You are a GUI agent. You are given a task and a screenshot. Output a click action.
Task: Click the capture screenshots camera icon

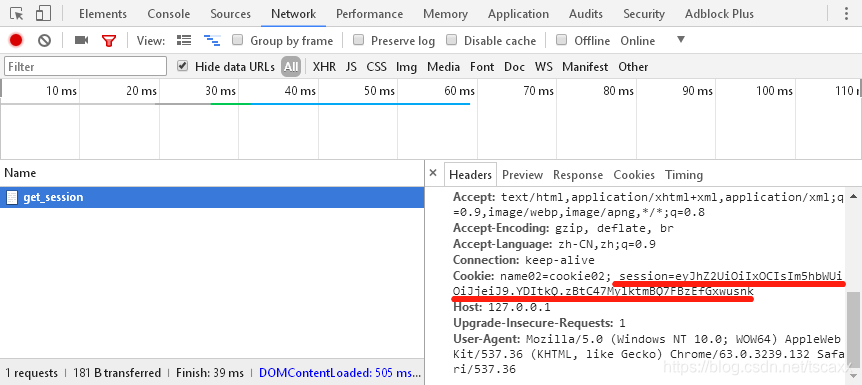coord(81,40)
